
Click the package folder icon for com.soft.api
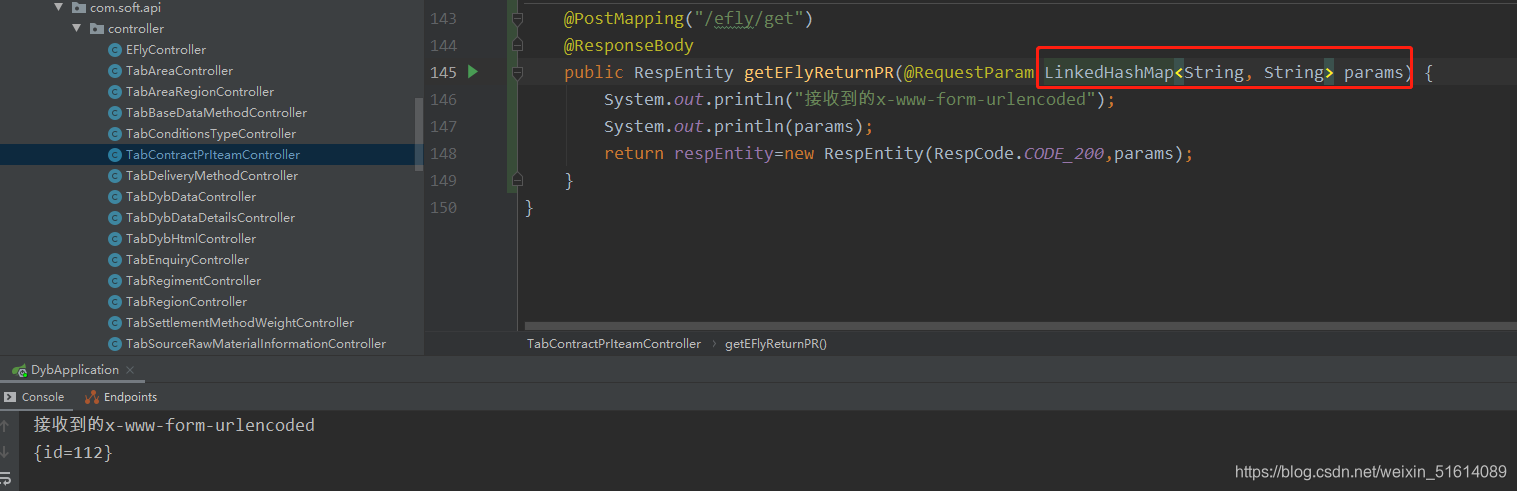(x=79, y=8)
